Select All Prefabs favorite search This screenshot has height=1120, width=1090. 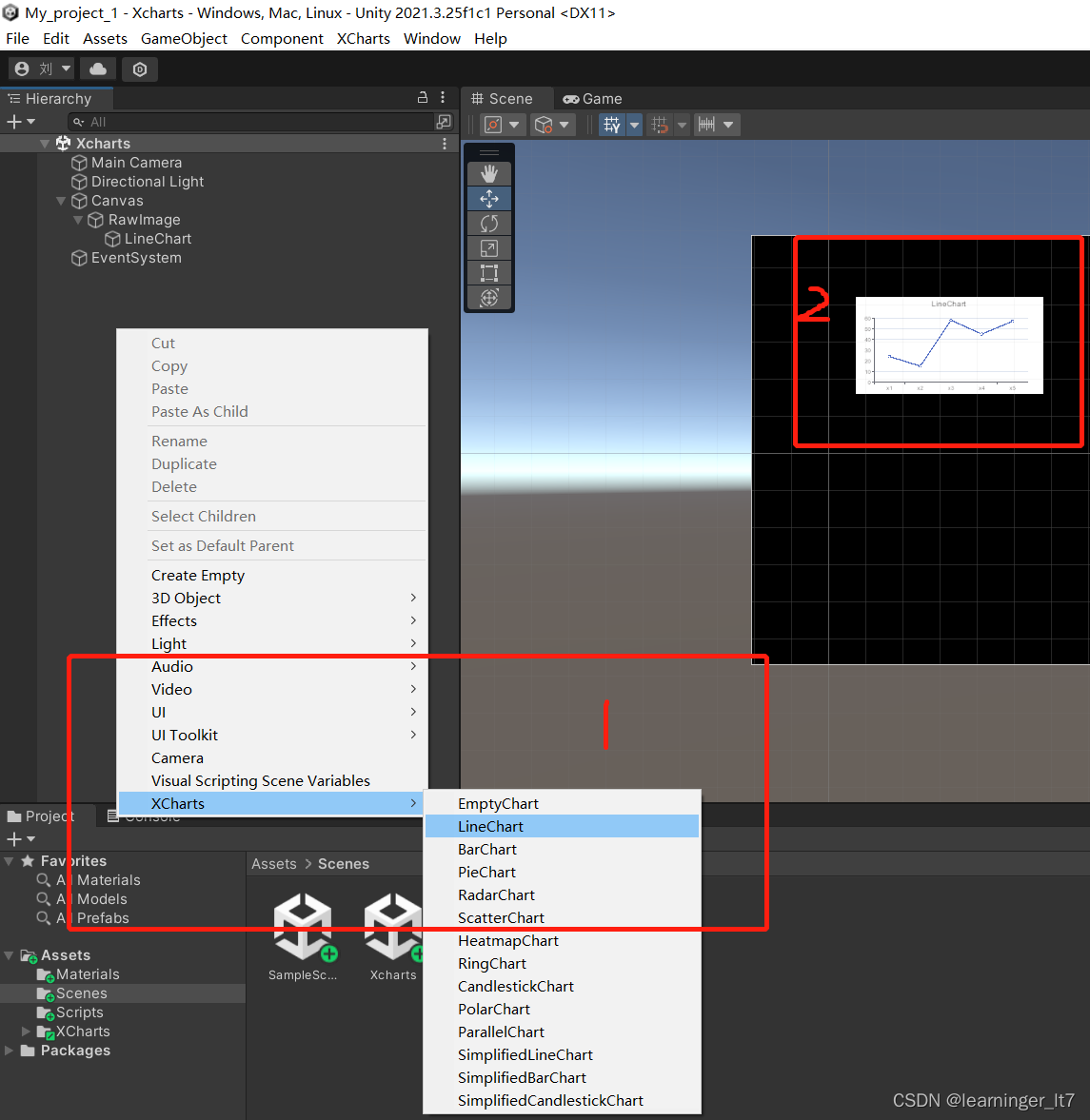click(x=92, y=918)
